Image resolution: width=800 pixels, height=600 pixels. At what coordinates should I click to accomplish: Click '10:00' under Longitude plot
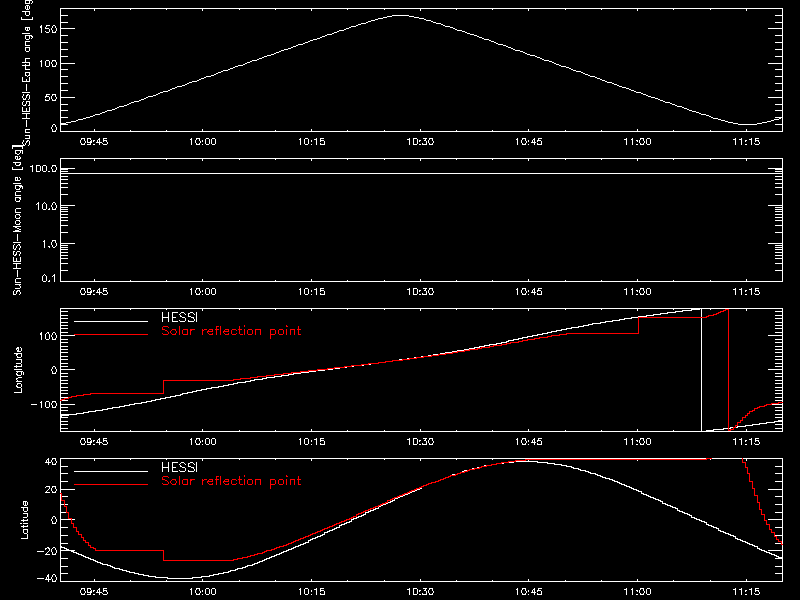(203, 442)
